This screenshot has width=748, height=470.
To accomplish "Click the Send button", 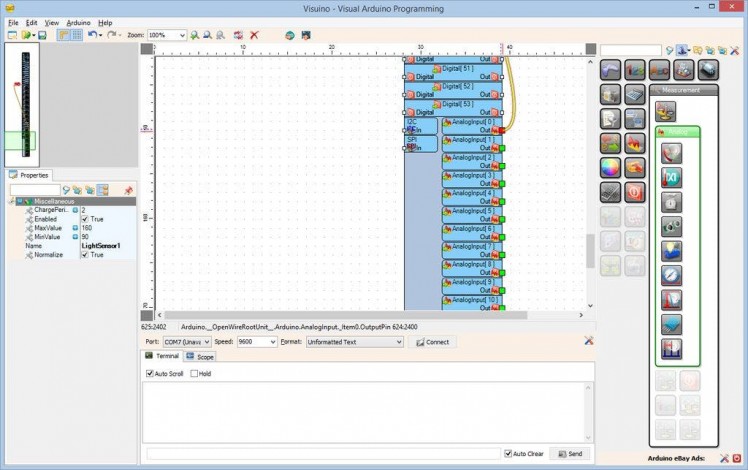I will coord(570,453).
